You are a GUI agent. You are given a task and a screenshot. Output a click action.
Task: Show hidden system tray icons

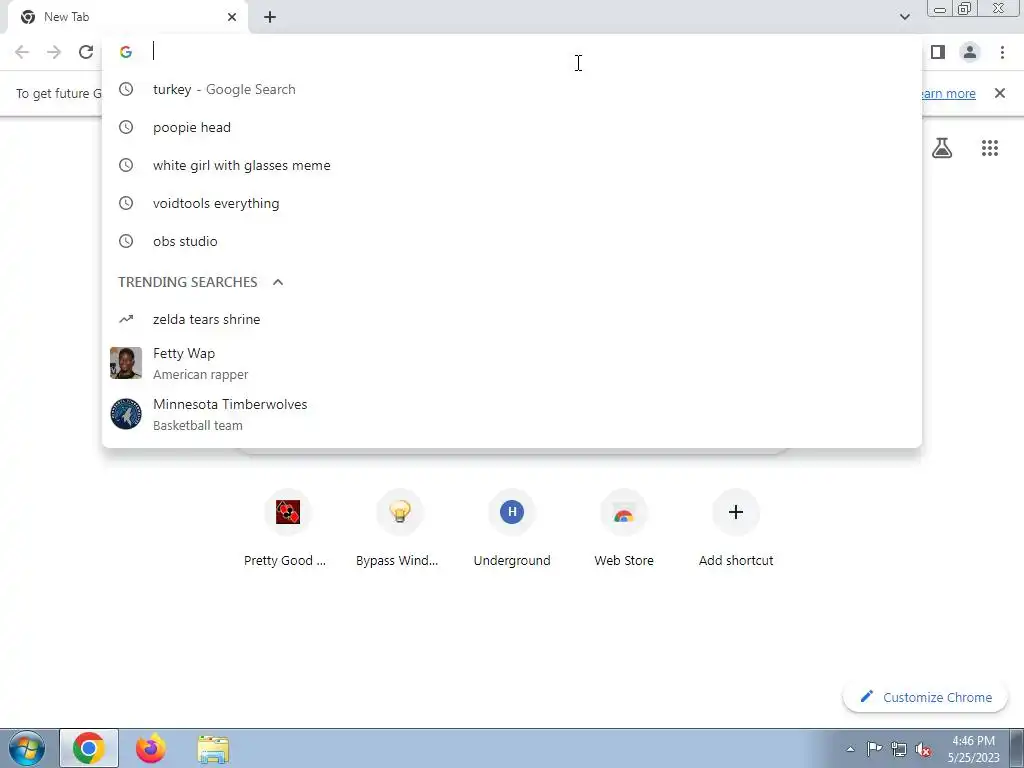tap(850, 749)
